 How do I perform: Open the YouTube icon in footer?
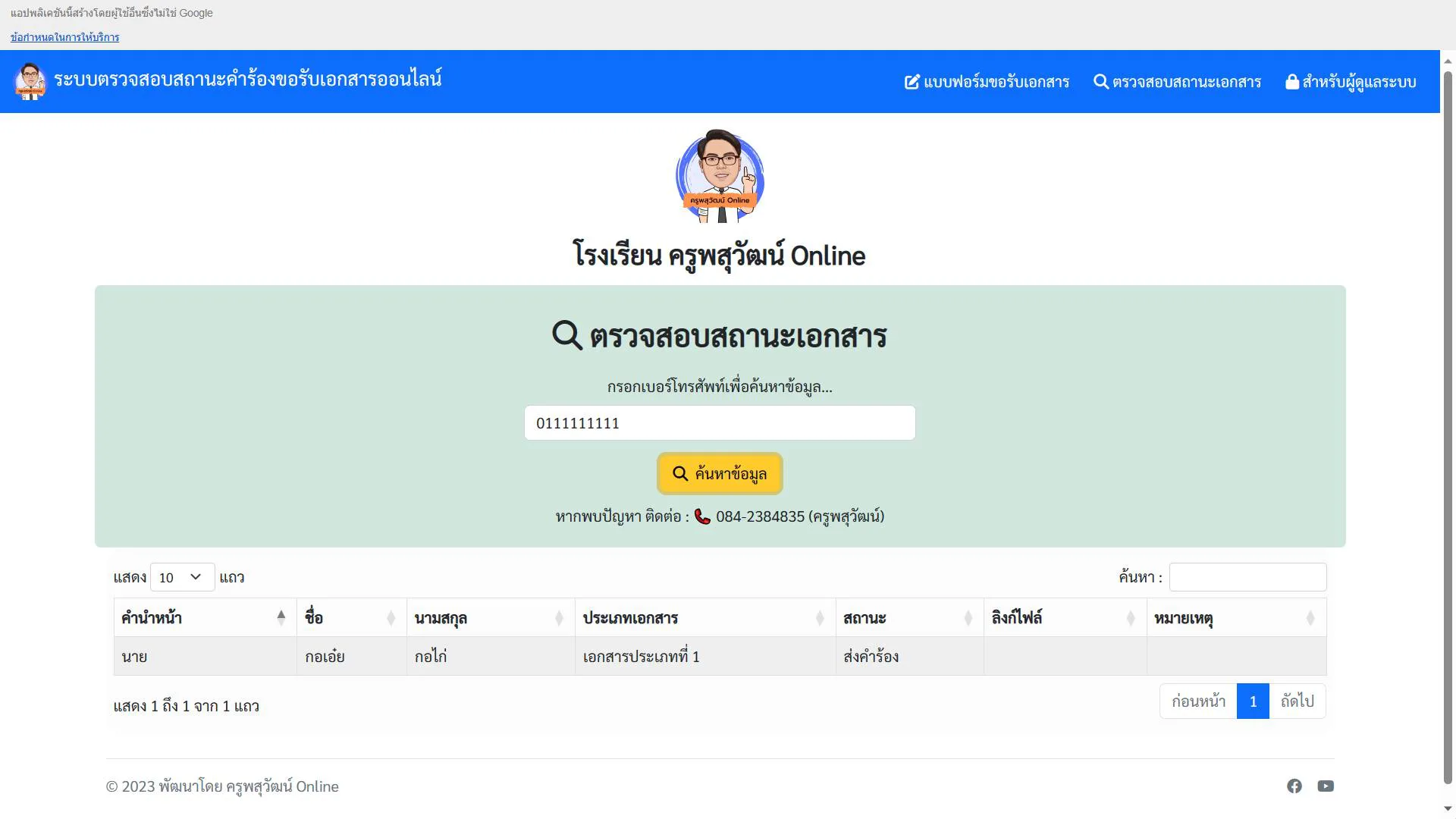point(1326,786)
